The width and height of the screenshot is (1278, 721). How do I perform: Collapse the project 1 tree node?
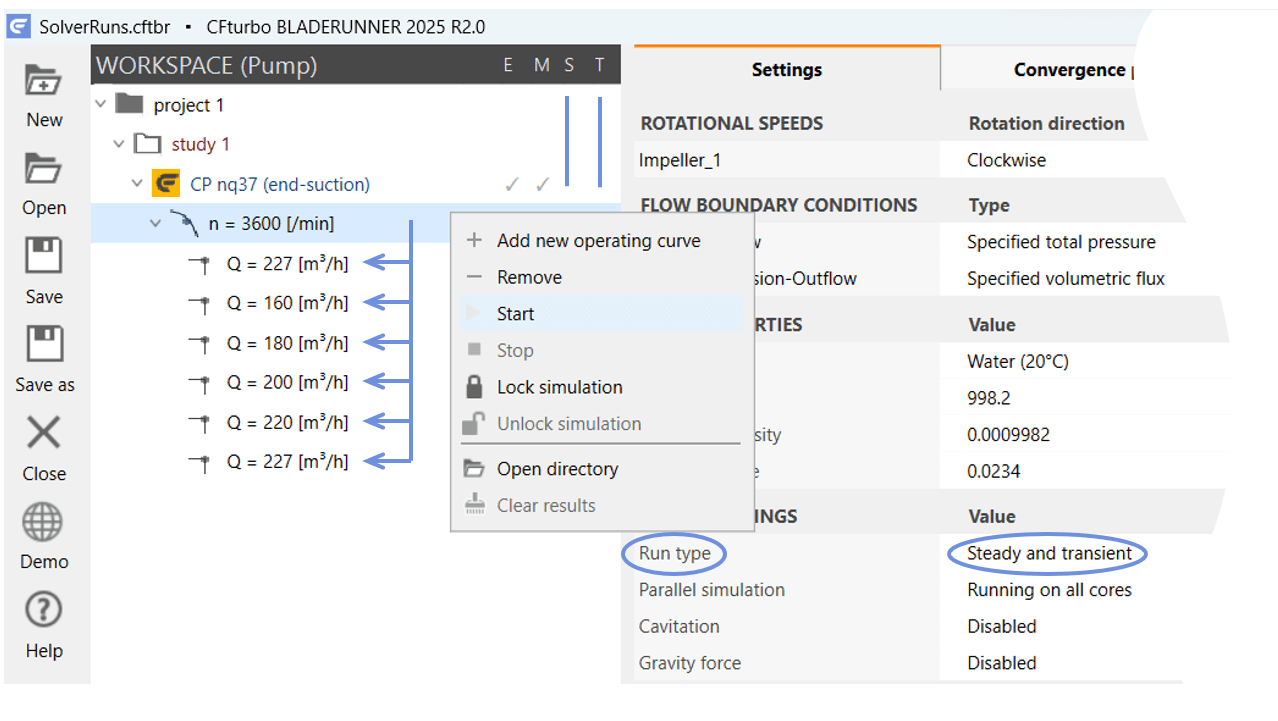[x=101, y=104]
